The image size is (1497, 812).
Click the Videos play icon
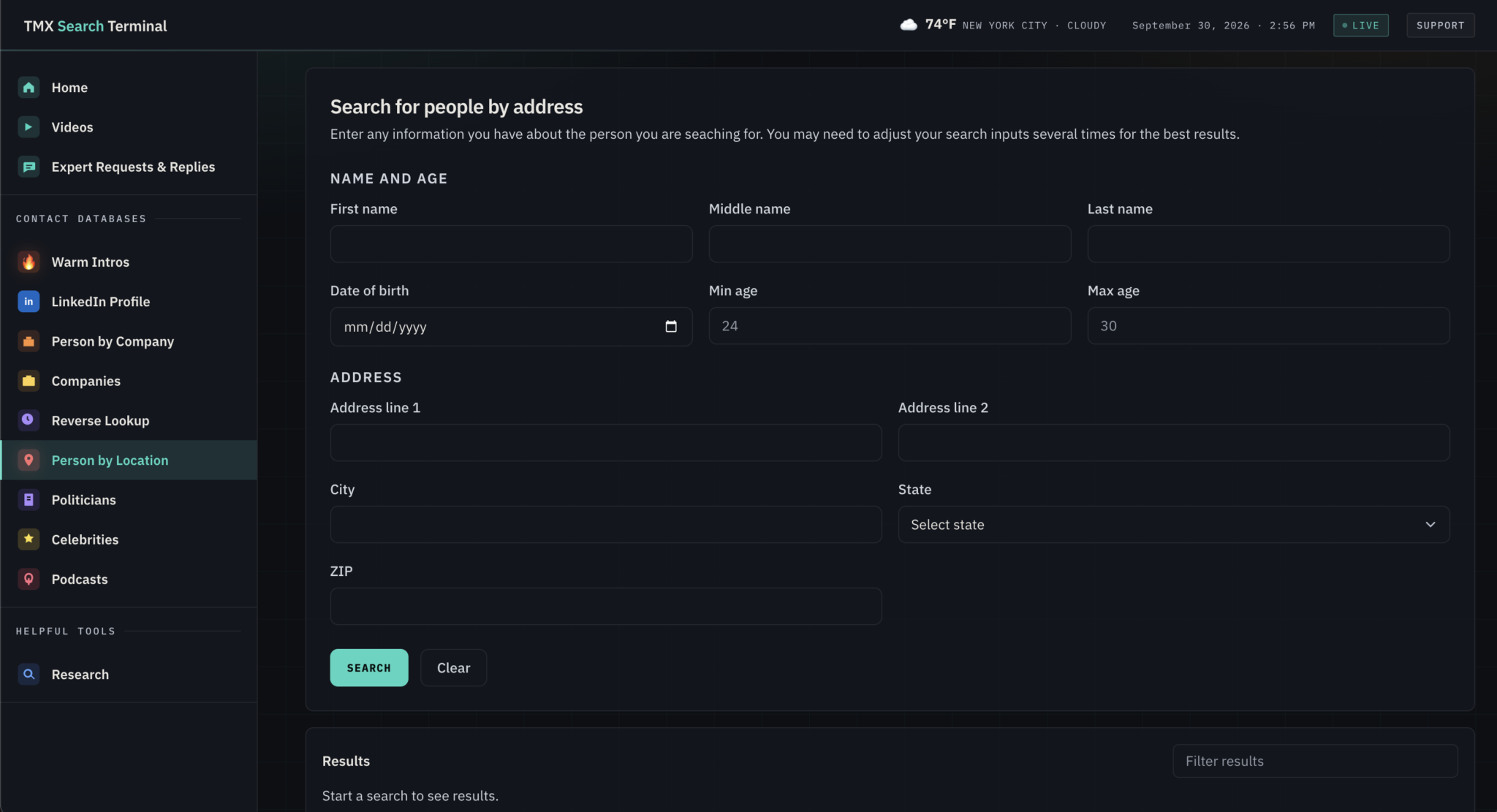coord(29,127)
